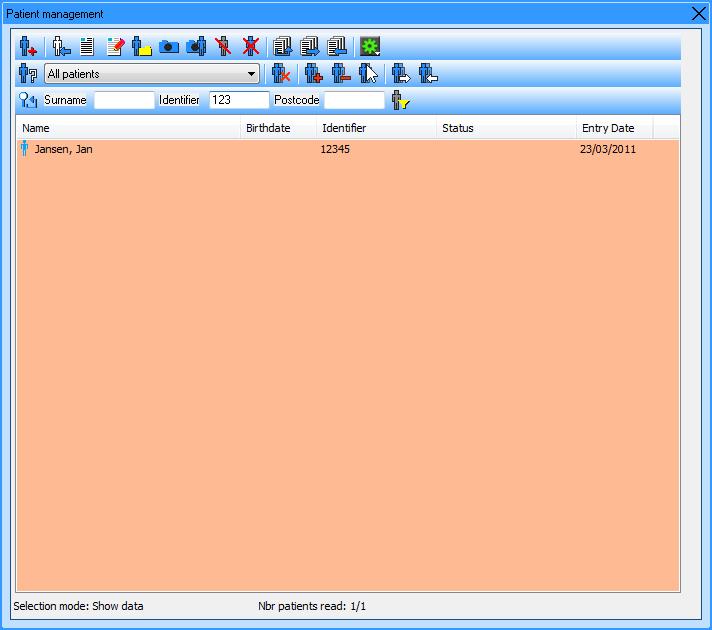
Task: Click the edit patient notes pencil icon
Action: 115,46
